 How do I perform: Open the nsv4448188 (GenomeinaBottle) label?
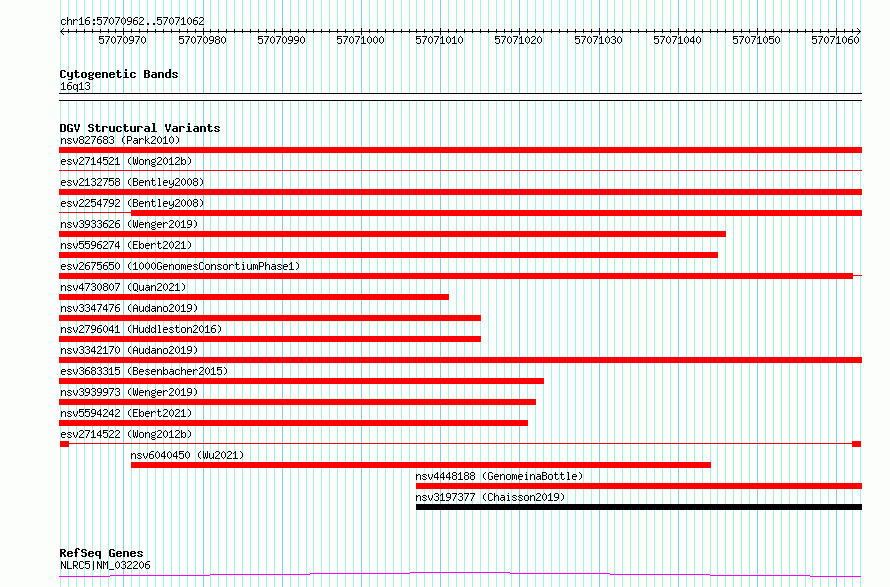(499, 476)
